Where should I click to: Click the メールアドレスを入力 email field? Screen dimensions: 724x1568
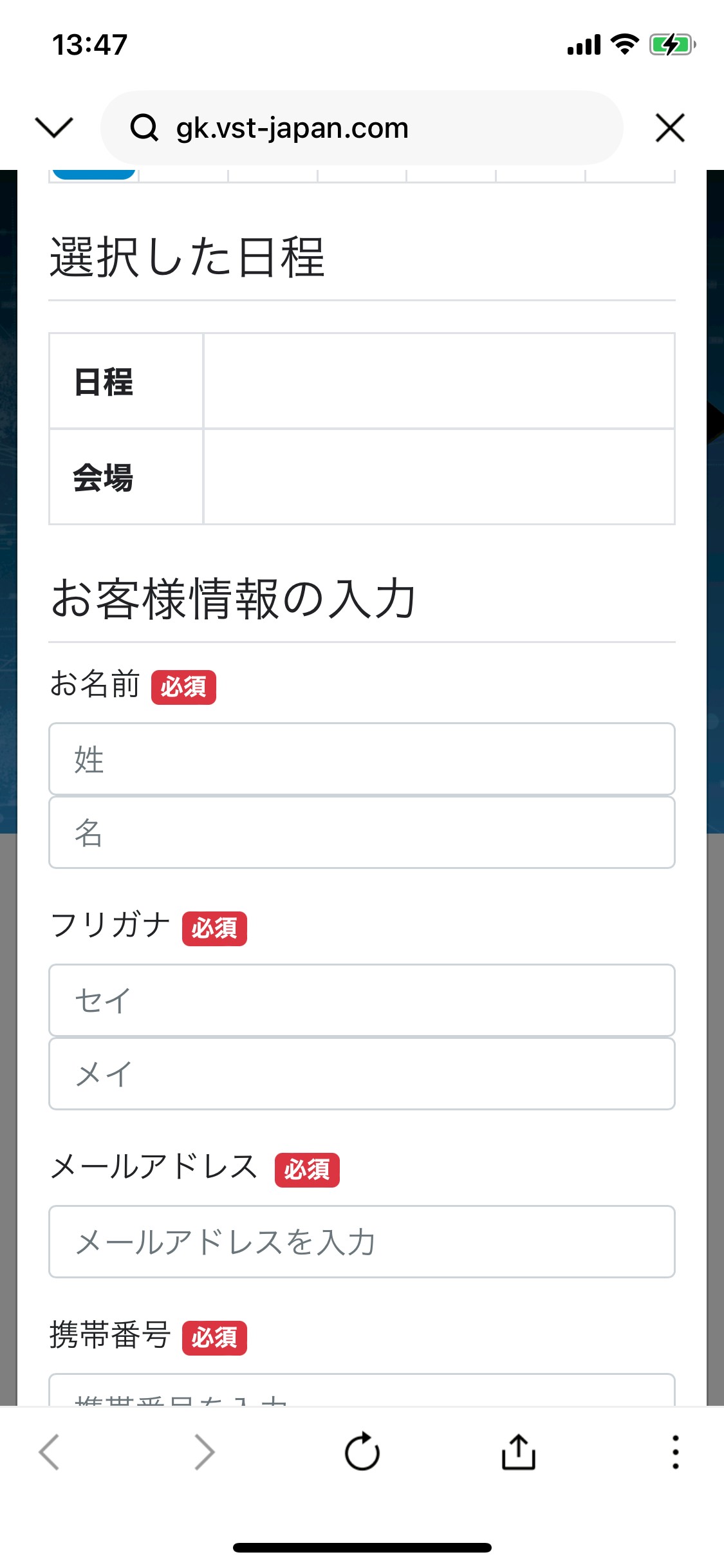point(362,1242)
